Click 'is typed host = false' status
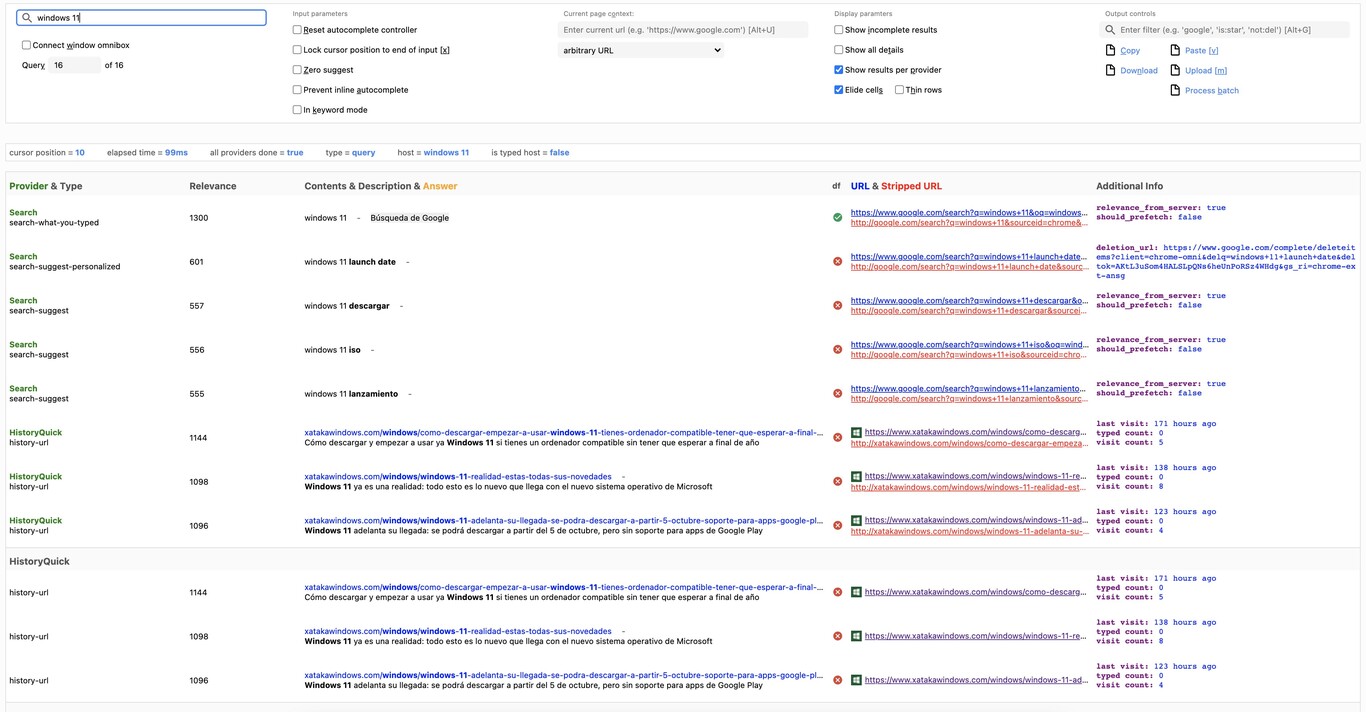Viewport: 1366px width, 712px height. 530,152
